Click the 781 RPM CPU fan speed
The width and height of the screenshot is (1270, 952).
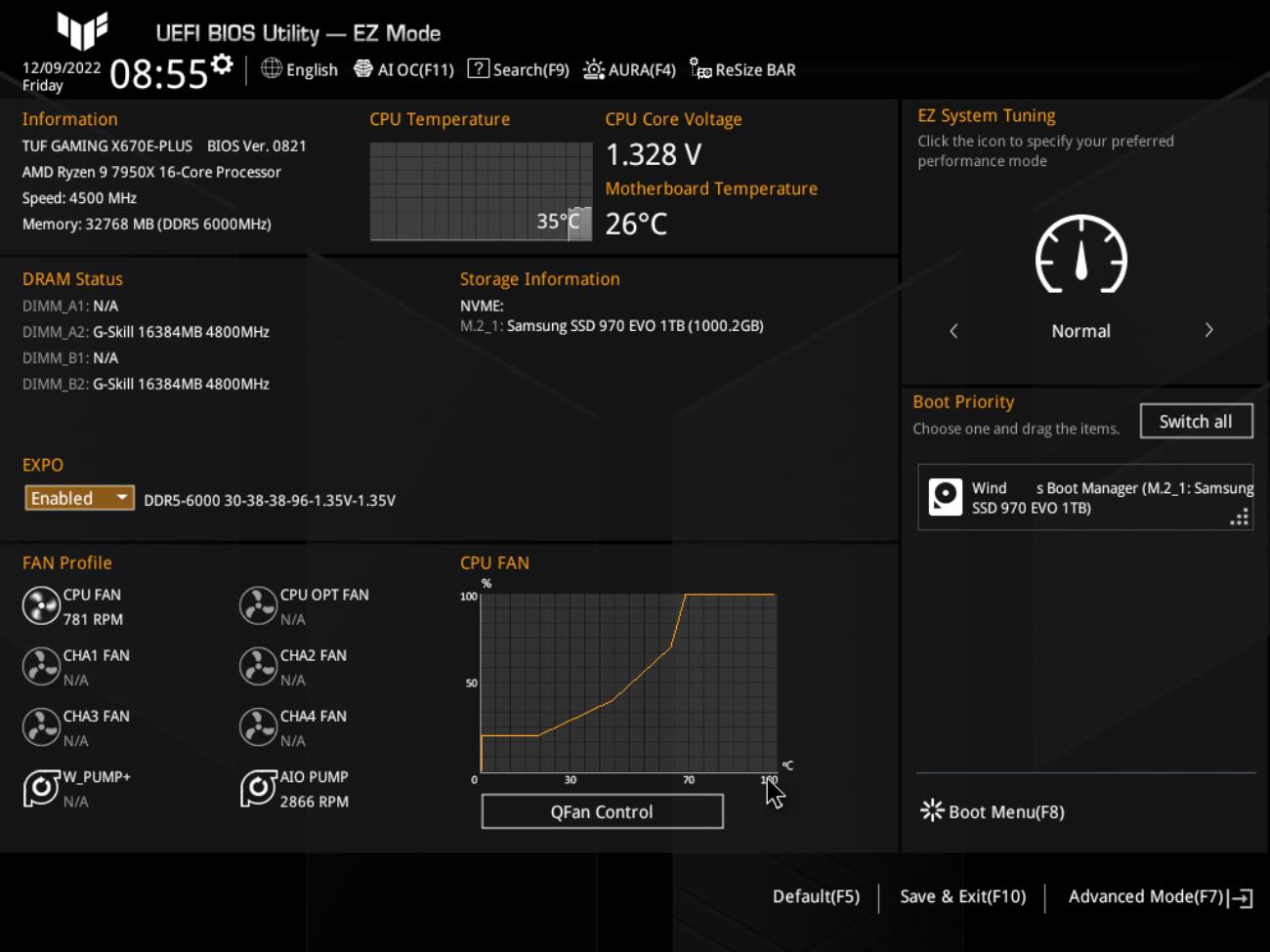click(93, 619)
